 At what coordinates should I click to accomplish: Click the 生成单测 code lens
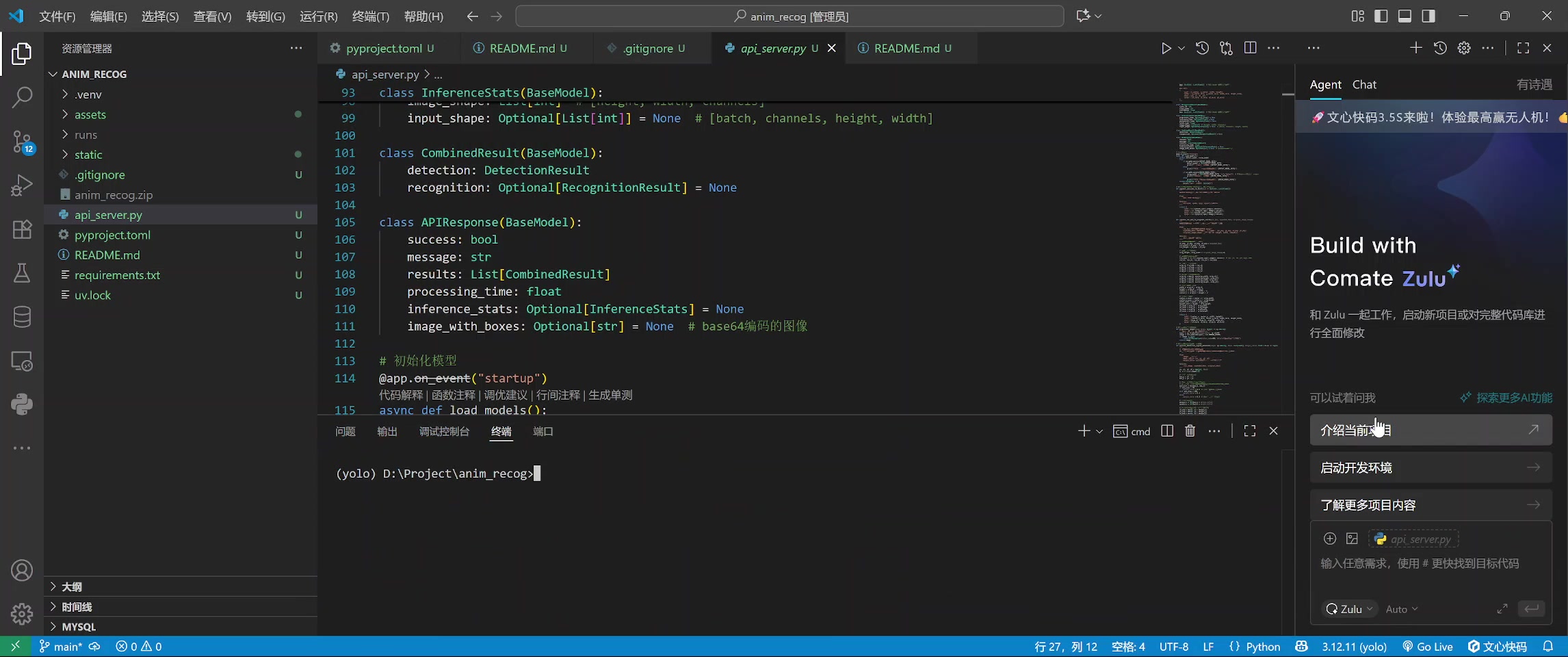point(611,395)
